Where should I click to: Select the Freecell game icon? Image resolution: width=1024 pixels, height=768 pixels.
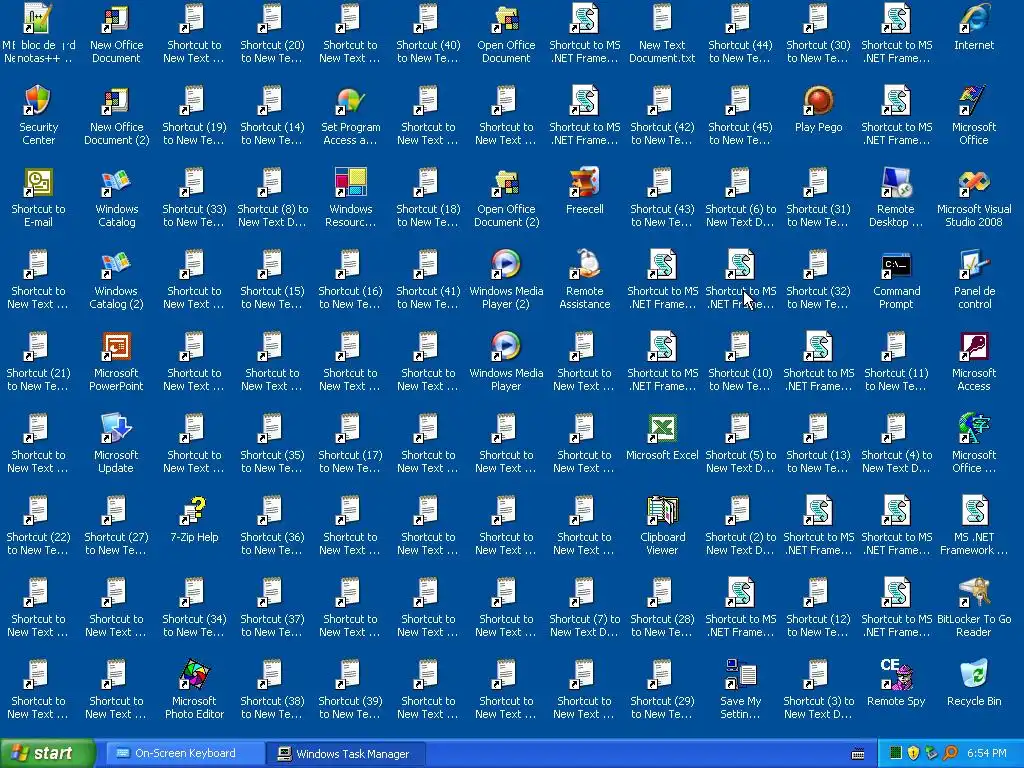584,190
